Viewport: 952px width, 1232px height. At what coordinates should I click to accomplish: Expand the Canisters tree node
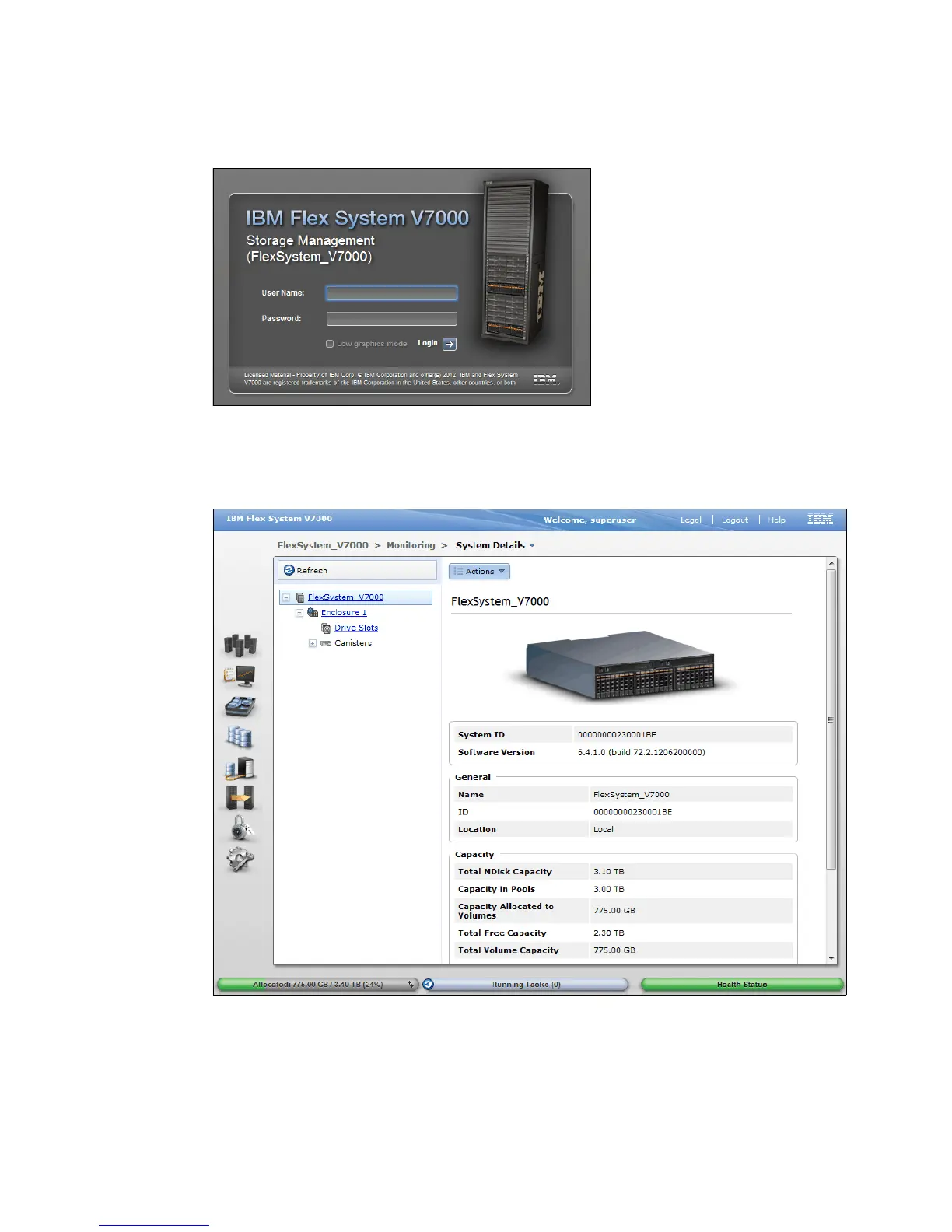coord(313,643)
